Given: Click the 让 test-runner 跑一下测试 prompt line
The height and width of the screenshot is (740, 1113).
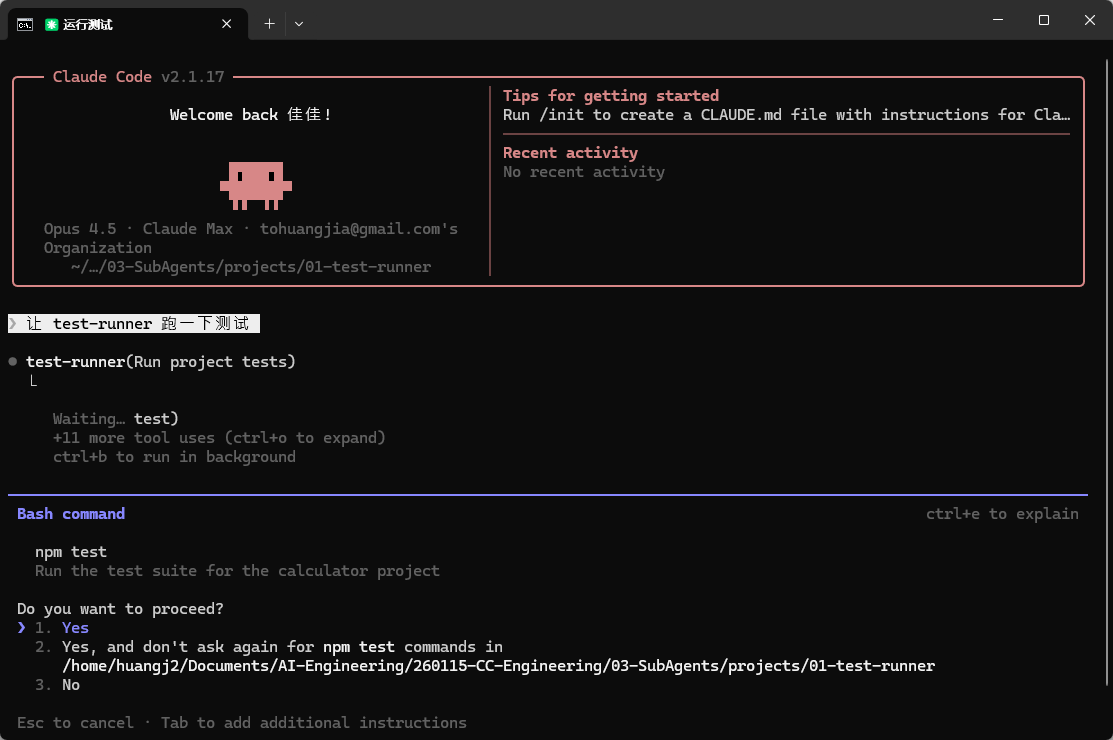Looking at the screenshot, I should coord(137,324).
